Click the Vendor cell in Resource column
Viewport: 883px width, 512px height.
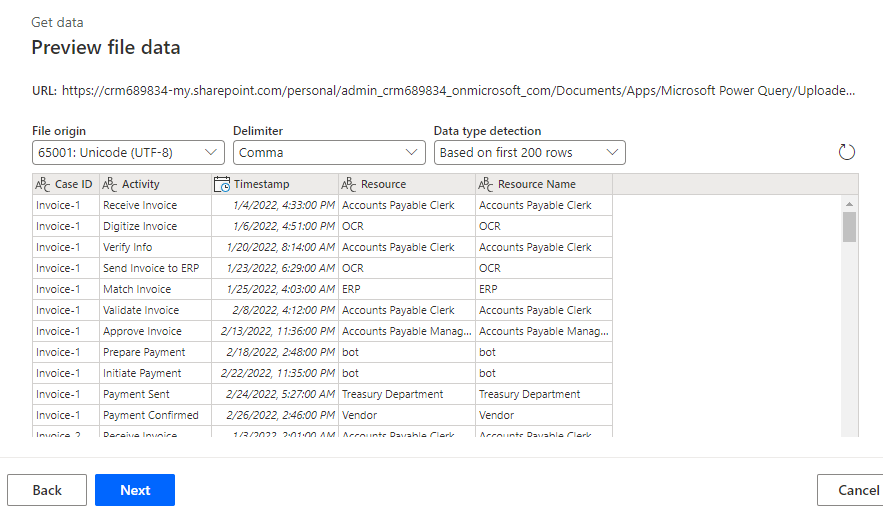pyautogui.click(x=407, y=415)
